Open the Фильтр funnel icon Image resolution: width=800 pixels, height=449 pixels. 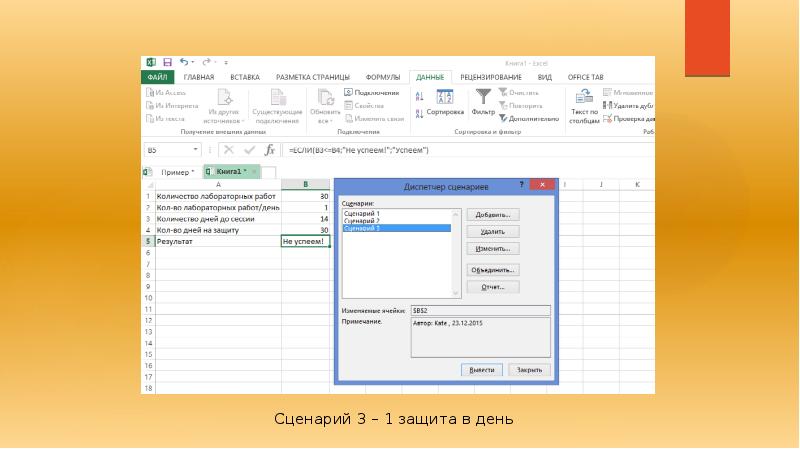[483, 96]
